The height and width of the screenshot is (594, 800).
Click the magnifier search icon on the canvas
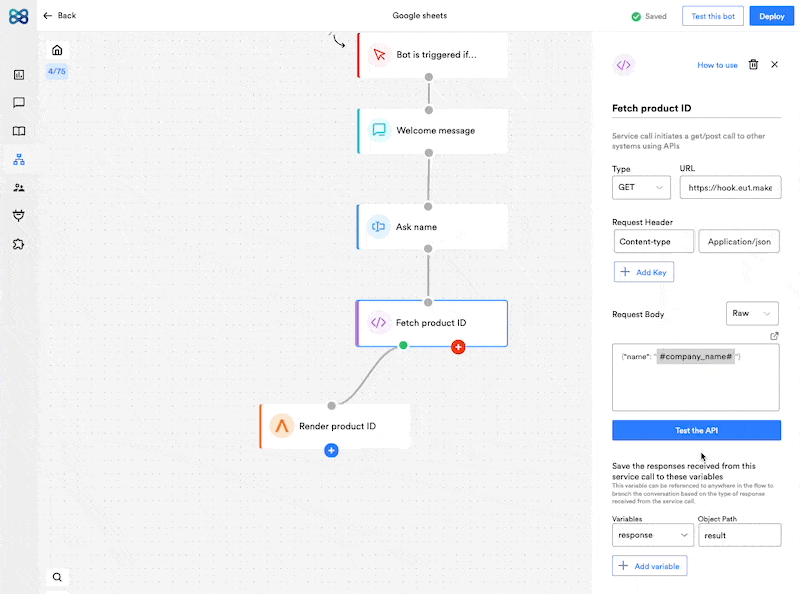57,577
